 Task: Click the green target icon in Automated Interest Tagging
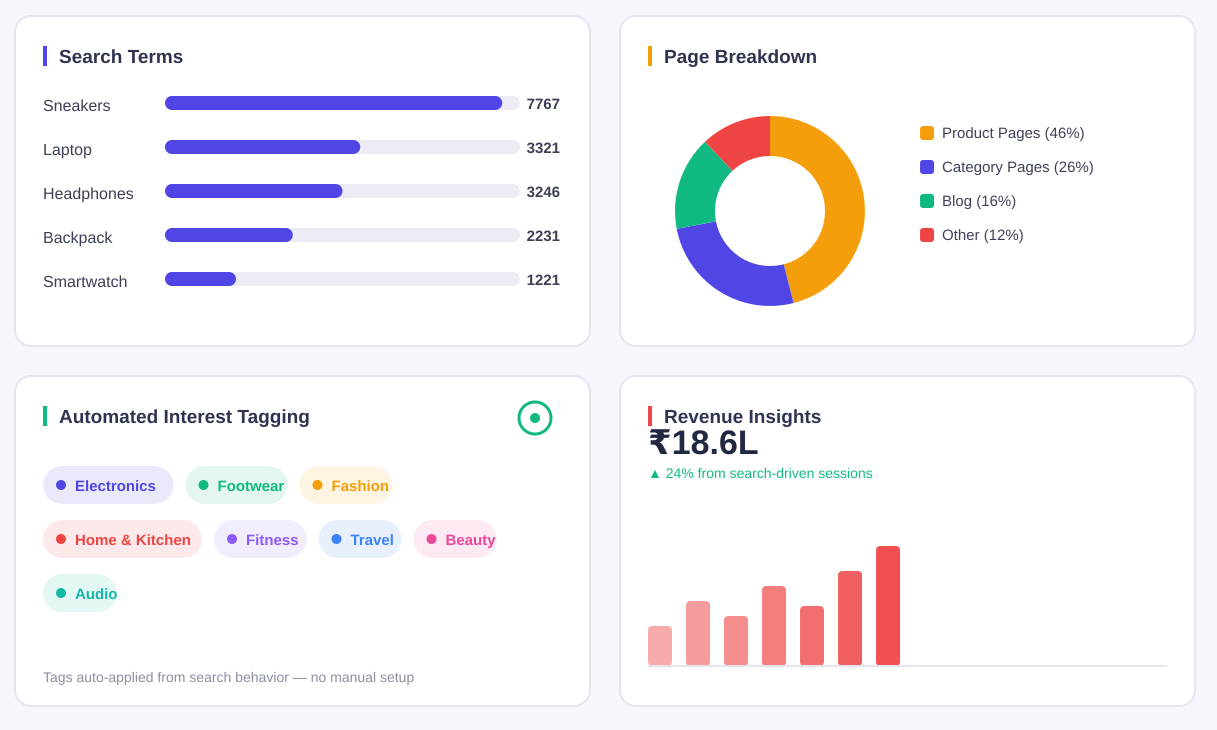click(x=535, y=418)
